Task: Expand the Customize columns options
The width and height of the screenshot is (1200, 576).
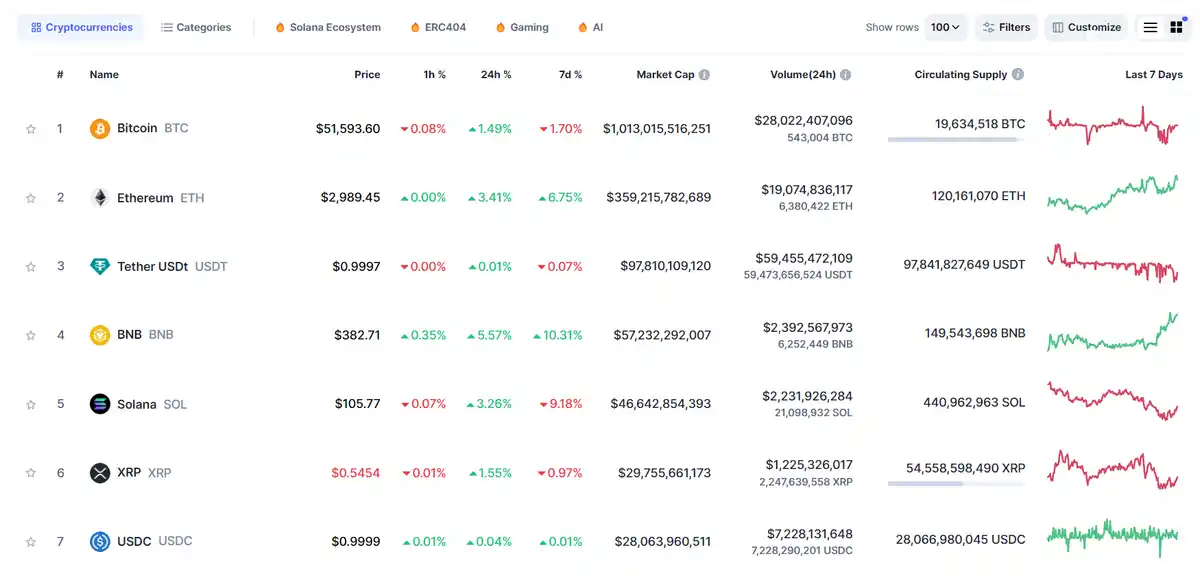Action: pyautogui.click(x=1086, y=28)
